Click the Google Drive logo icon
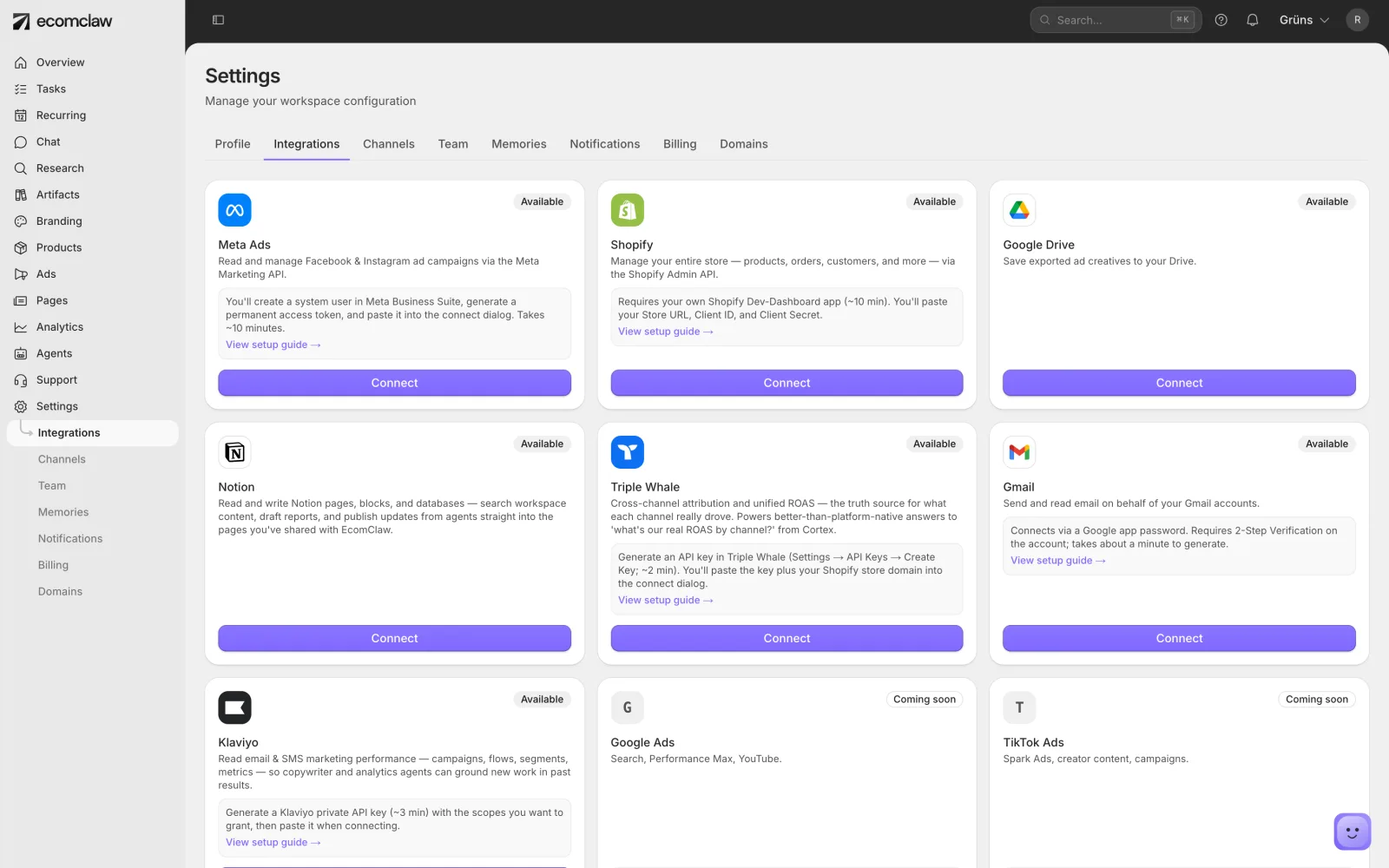The image size is (1389, 868). click(1020, 210)
